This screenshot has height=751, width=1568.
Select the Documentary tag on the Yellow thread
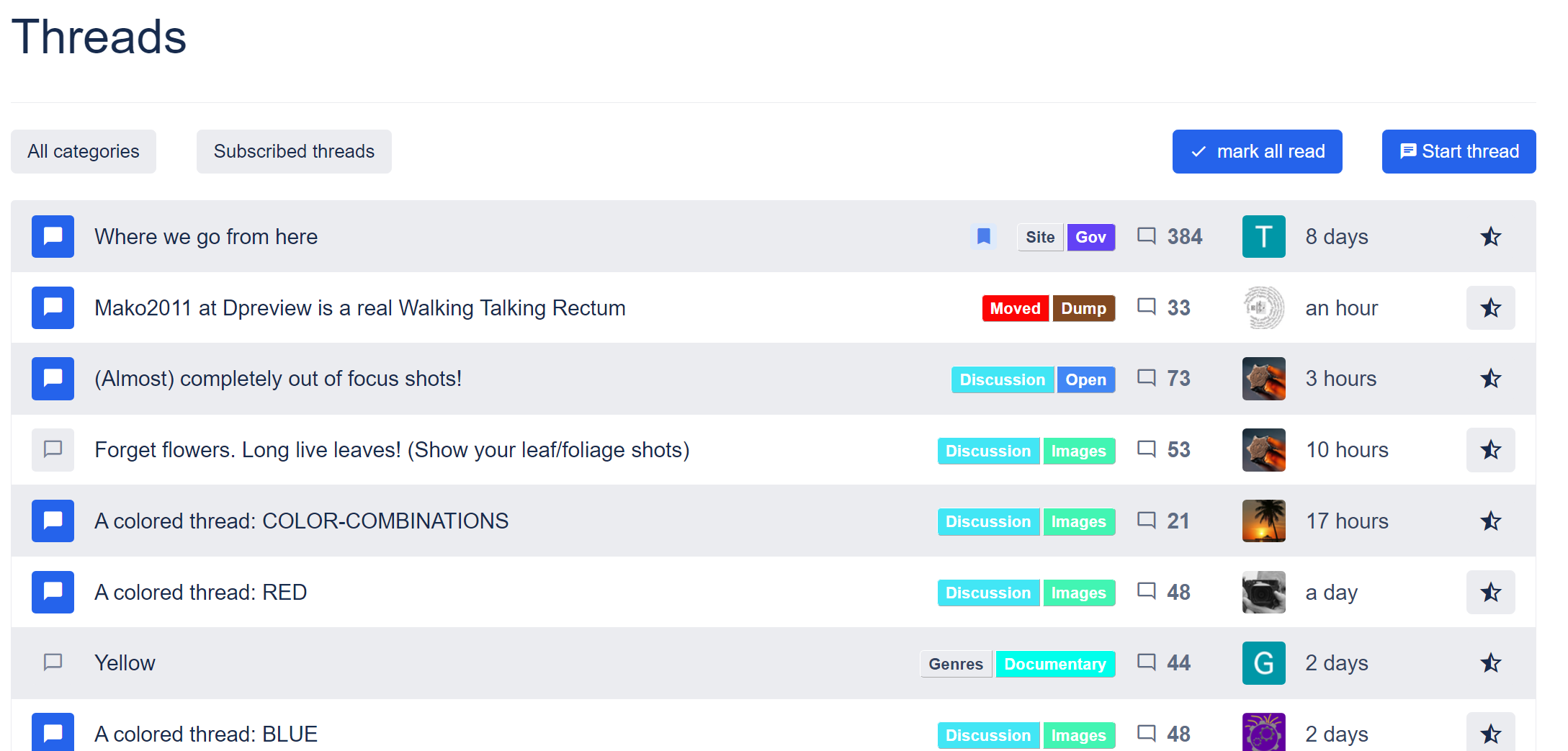(x=1054, y=664)
